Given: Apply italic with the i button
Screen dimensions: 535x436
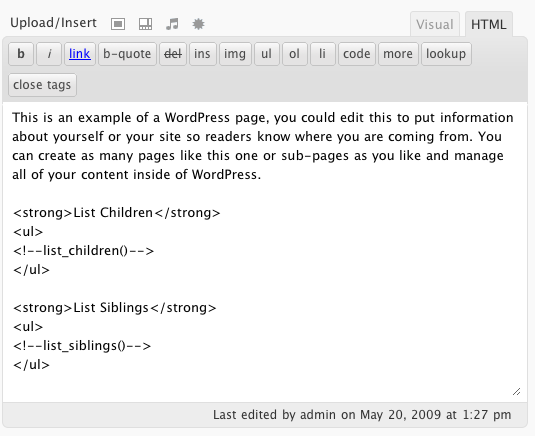Looking at the screenshot, I should (x=49, y=54).
